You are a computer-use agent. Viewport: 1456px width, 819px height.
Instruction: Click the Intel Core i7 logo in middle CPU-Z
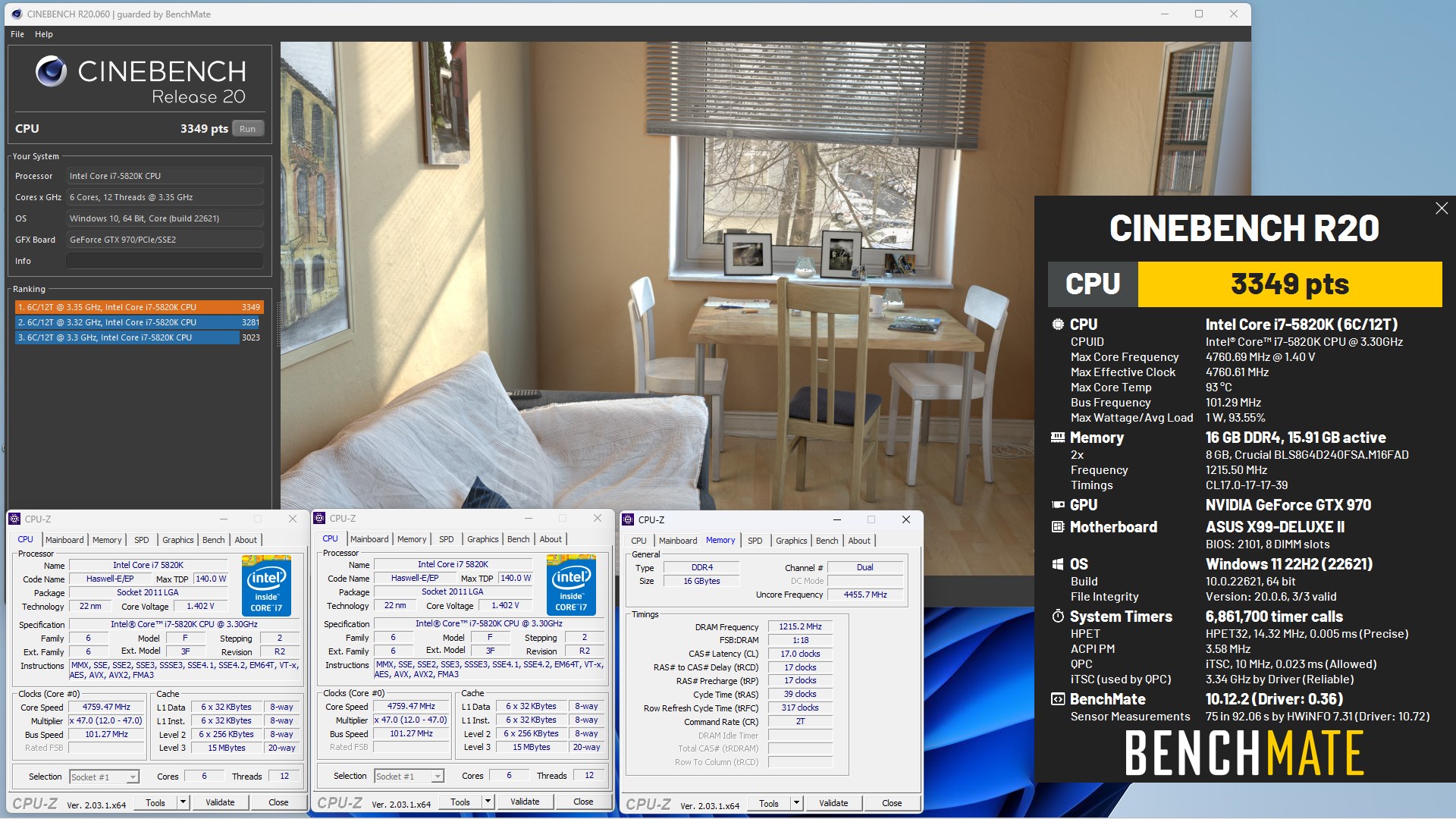pos(571,585)
